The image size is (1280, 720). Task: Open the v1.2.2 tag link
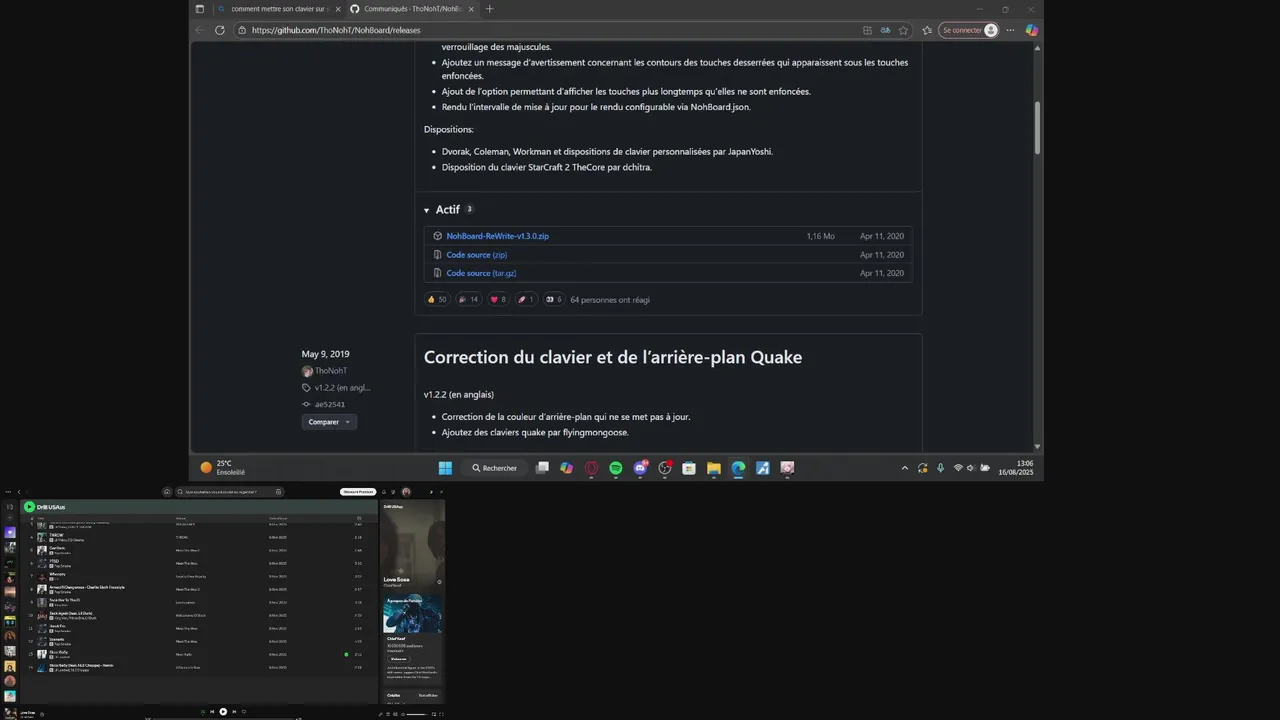(x=342, y=388)
